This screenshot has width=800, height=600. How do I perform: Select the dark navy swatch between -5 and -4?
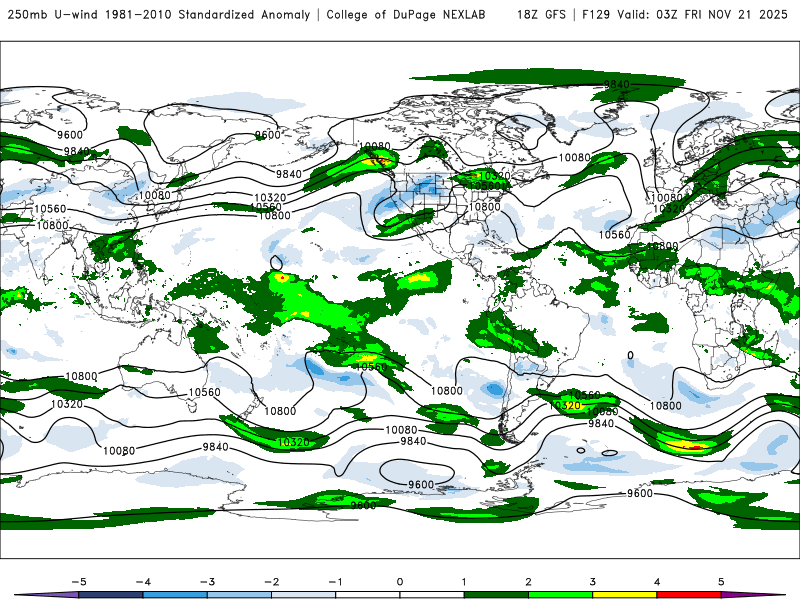[111, 595]
